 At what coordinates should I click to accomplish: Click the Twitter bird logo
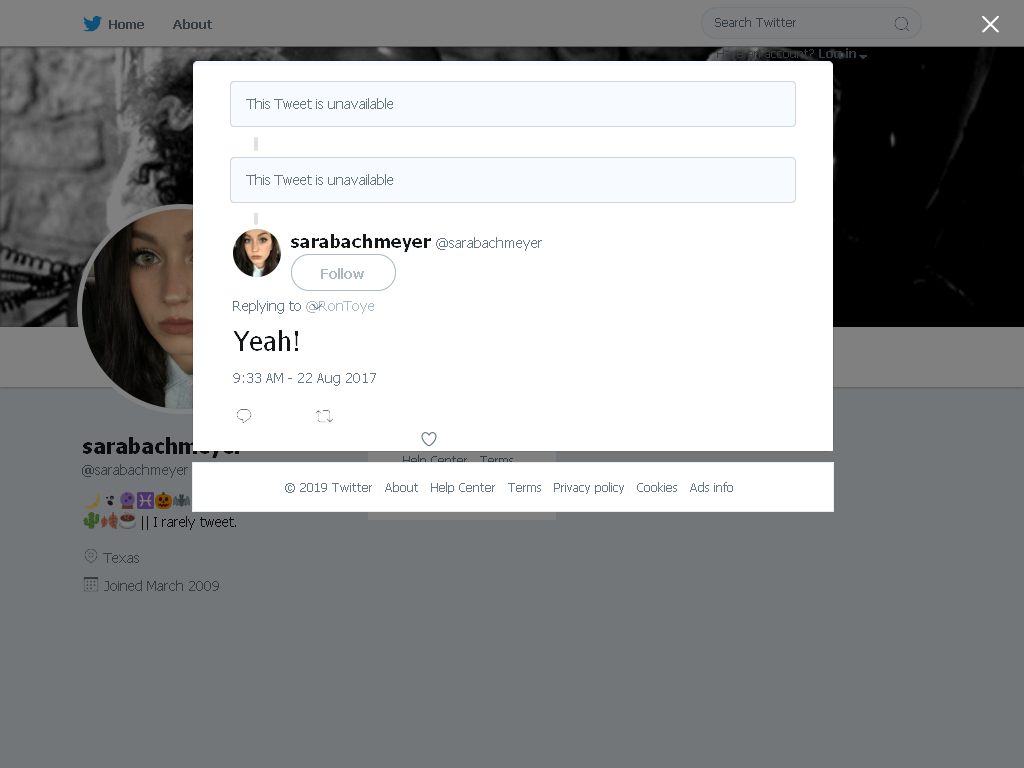point(92,24)
